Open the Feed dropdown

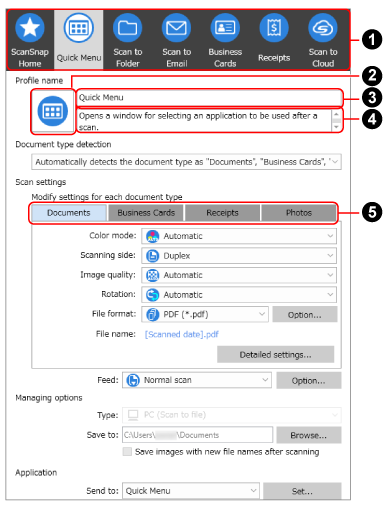pyautogui.click(x=197, y=380)
